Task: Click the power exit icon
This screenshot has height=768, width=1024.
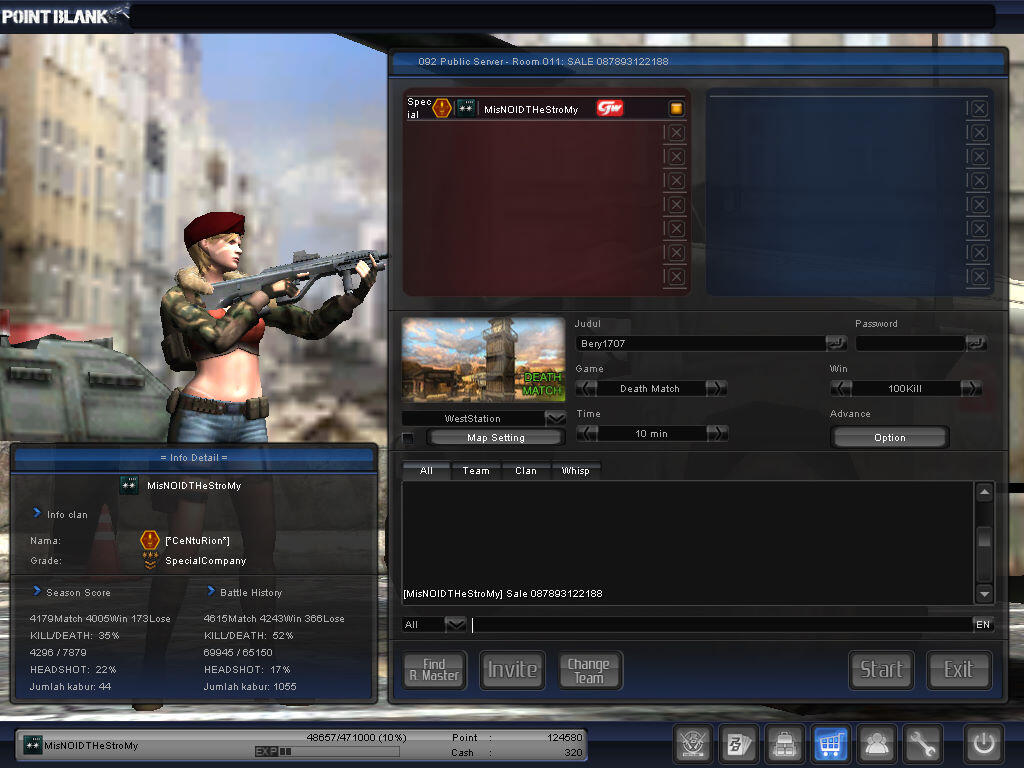Action: coord(984,744)
